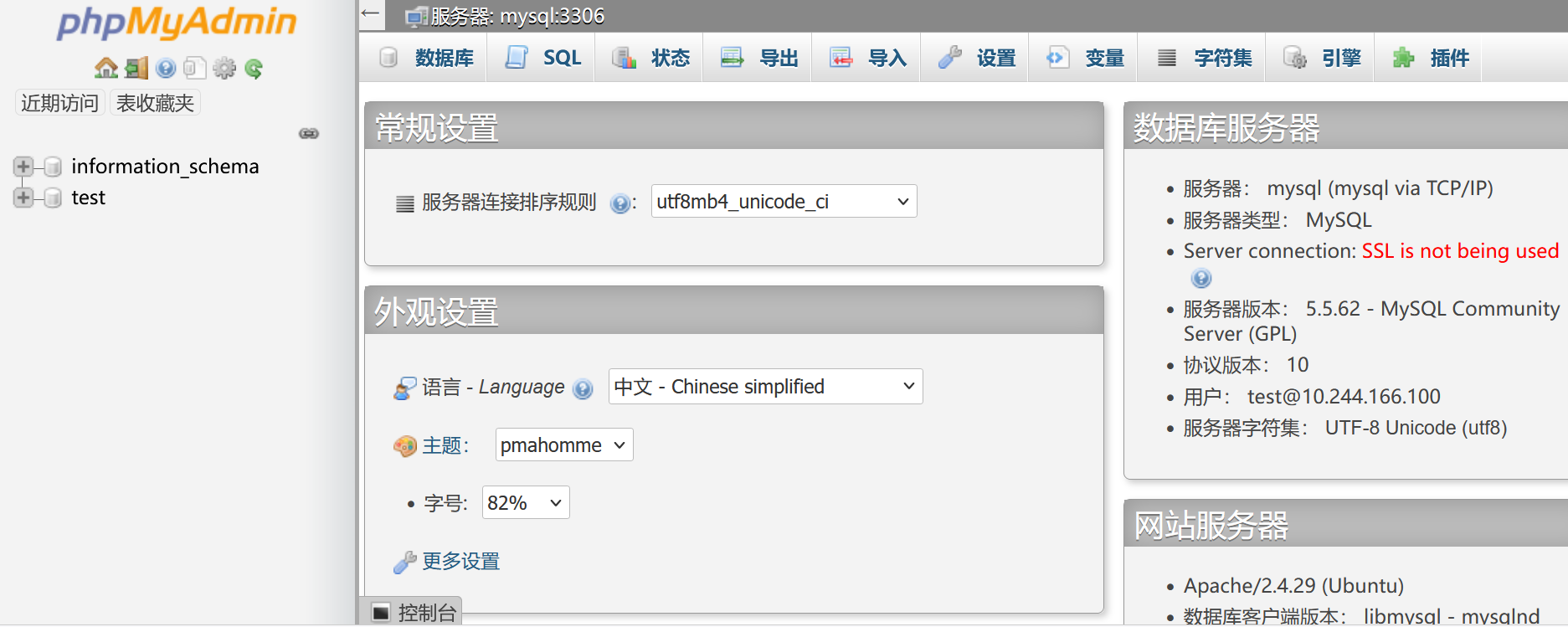The height and width of the screenshot is (627, 1568).
Task: Switch to 近期访问 sidebar tab
Action: click(59, 103)
